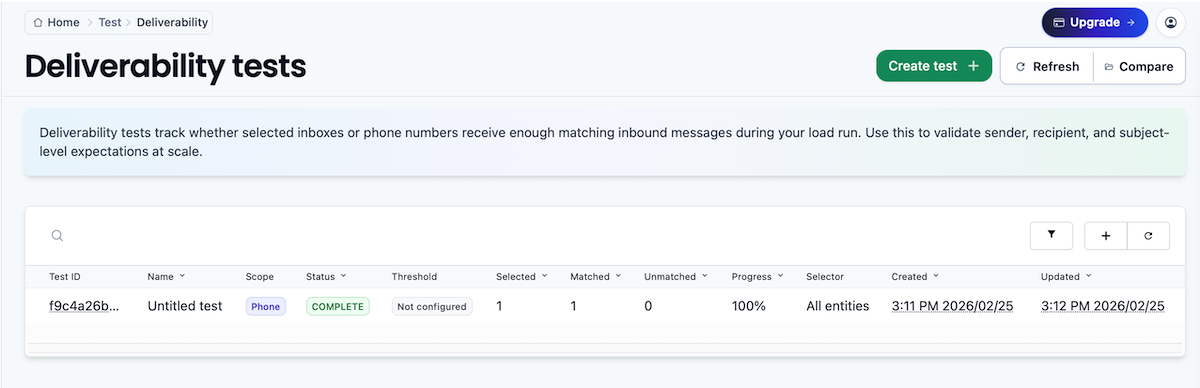Click the Test ID column header
Viewport: 1200px width, 388px height.
pos(65,276)
